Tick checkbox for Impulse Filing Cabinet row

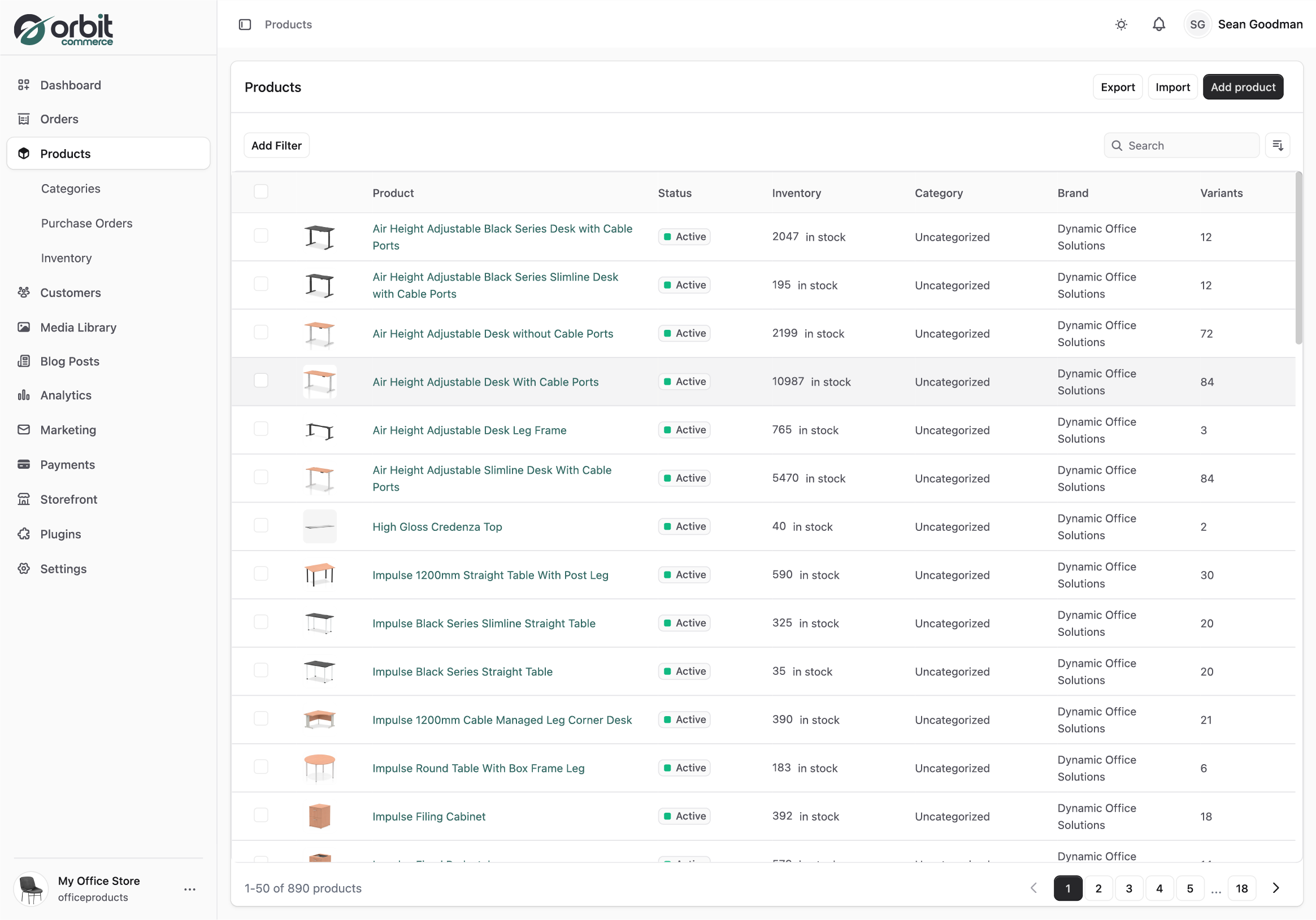tap(261, 815)
